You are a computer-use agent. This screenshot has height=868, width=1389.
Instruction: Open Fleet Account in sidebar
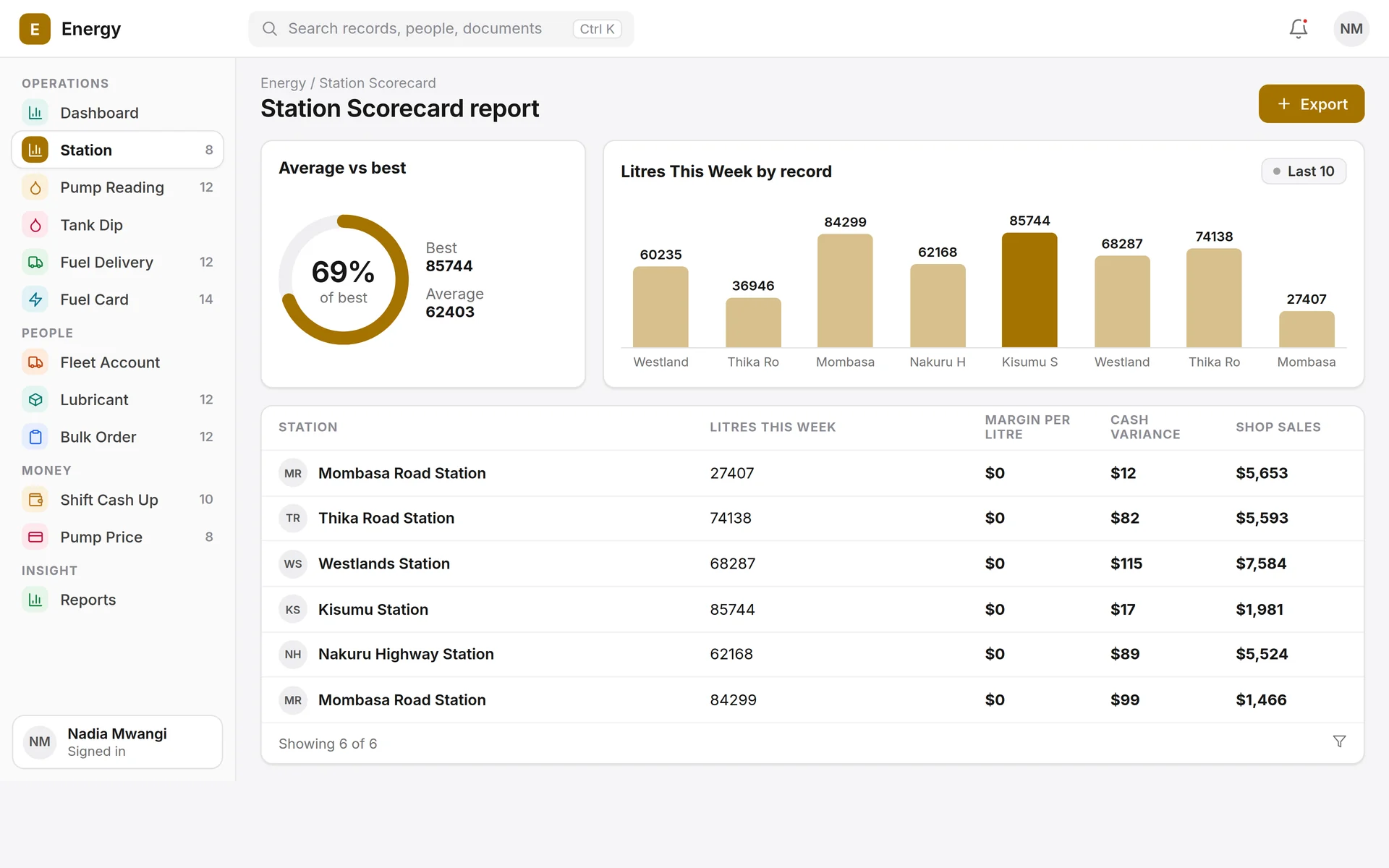117,362
